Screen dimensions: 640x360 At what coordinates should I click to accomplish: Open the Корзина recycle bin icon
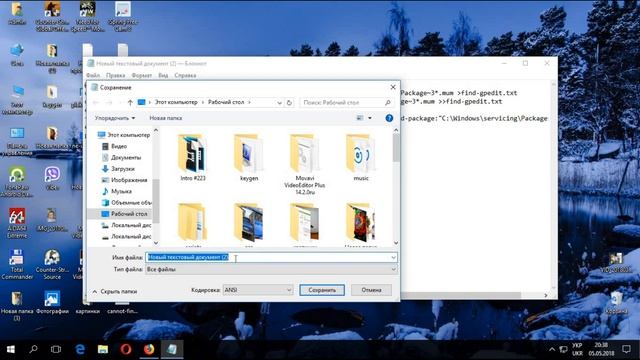[x=616, y=302]
